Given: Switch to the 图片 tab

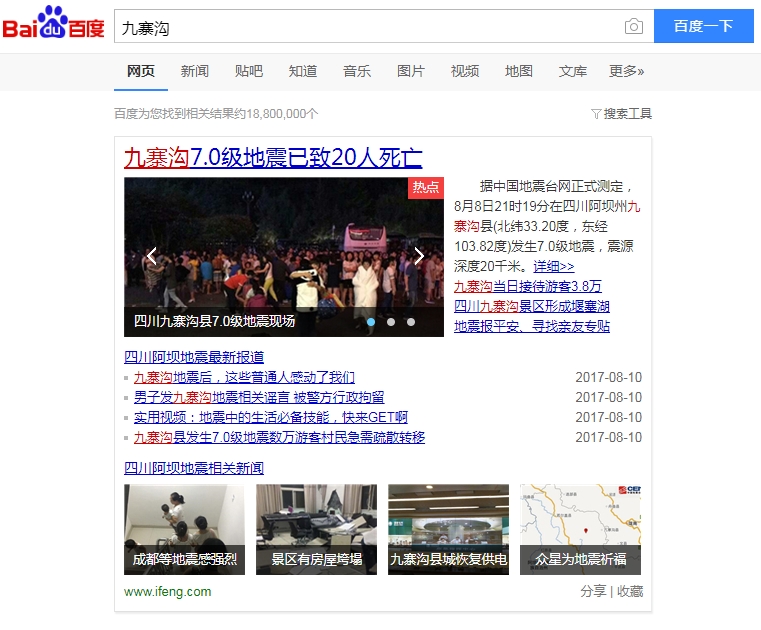Looking at the screenshot, I should [411, 71].
